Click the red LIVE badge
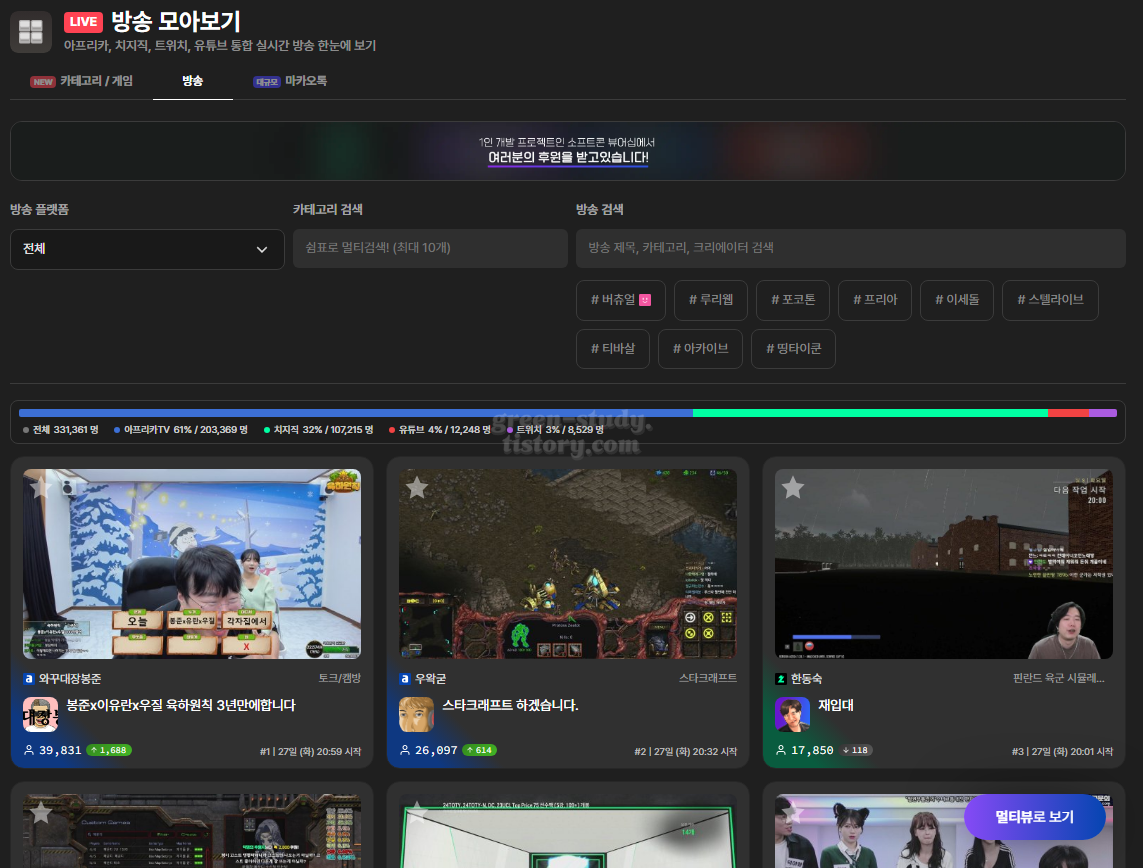This screenshot has width=1143, height=868. click(x=83, y=22)
